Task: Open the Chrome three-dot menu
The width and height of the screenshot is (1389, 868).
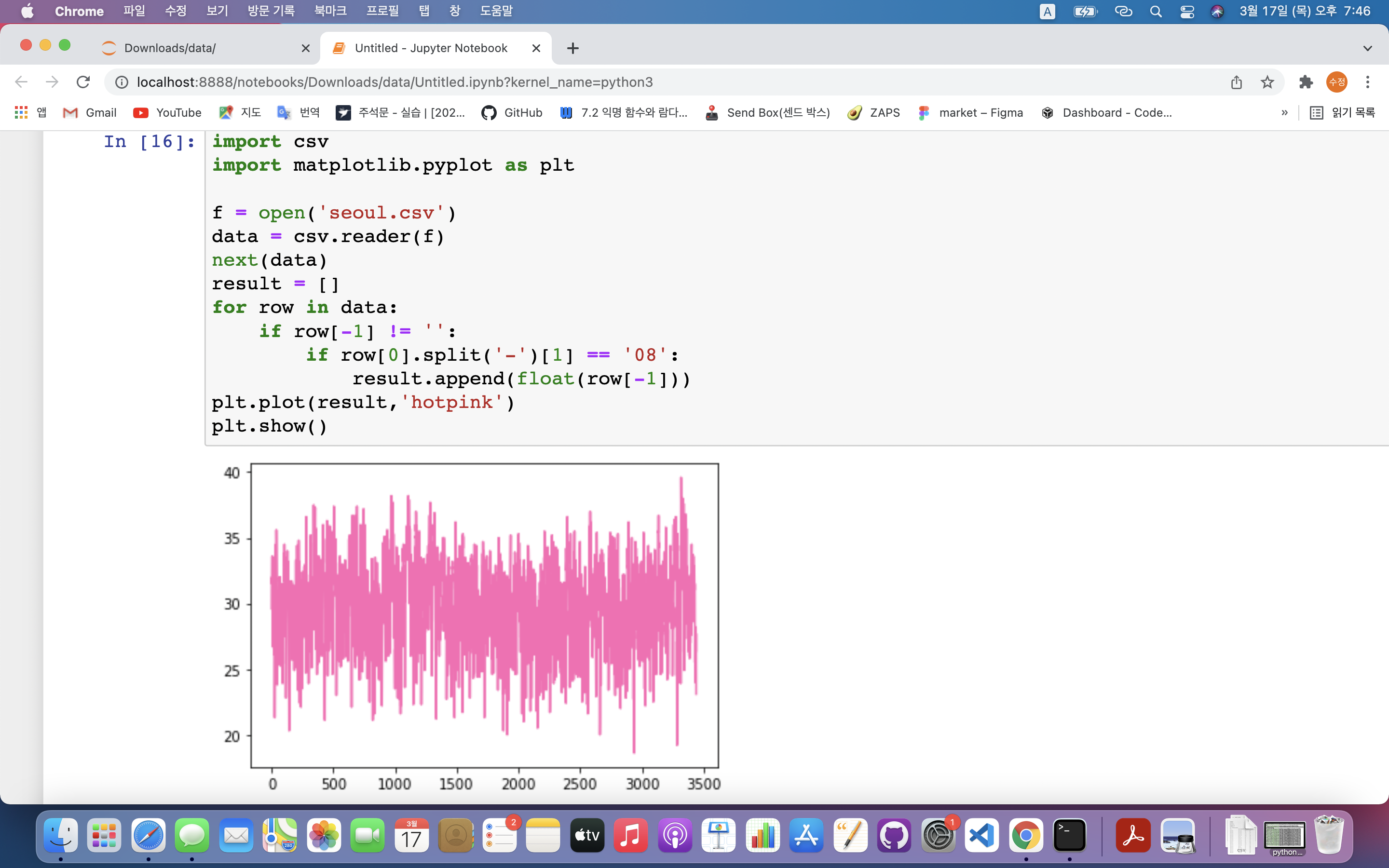Action: tap(1368, 82)
